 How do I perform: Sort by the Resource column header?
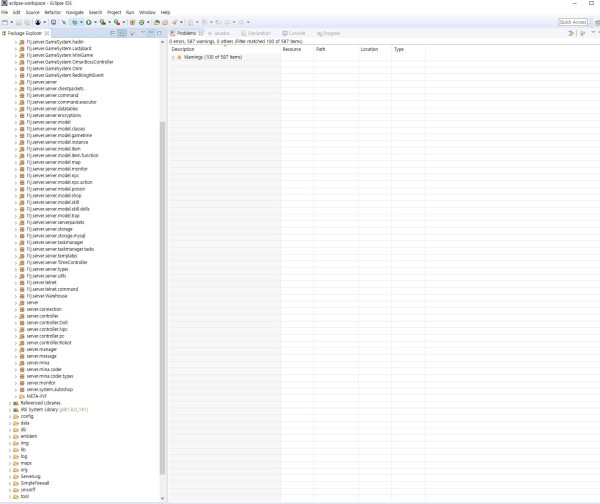click(297, 49)
